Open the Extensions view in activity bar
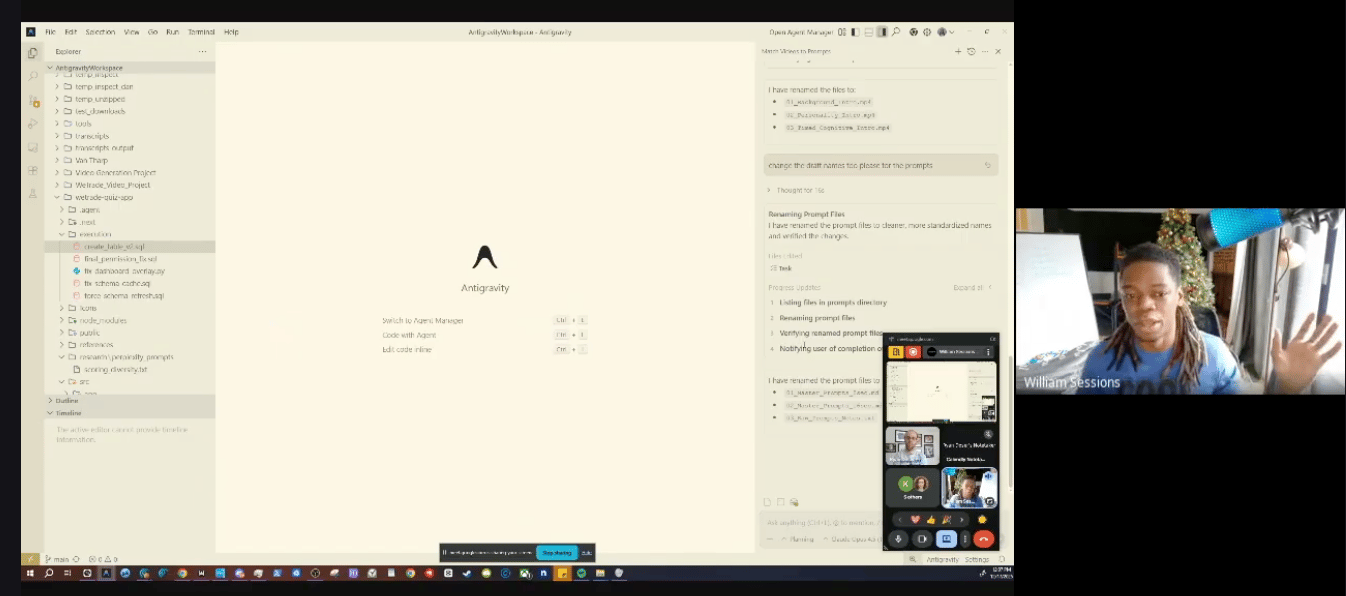This screenshot has height=596, width=1346. point(33,170)
